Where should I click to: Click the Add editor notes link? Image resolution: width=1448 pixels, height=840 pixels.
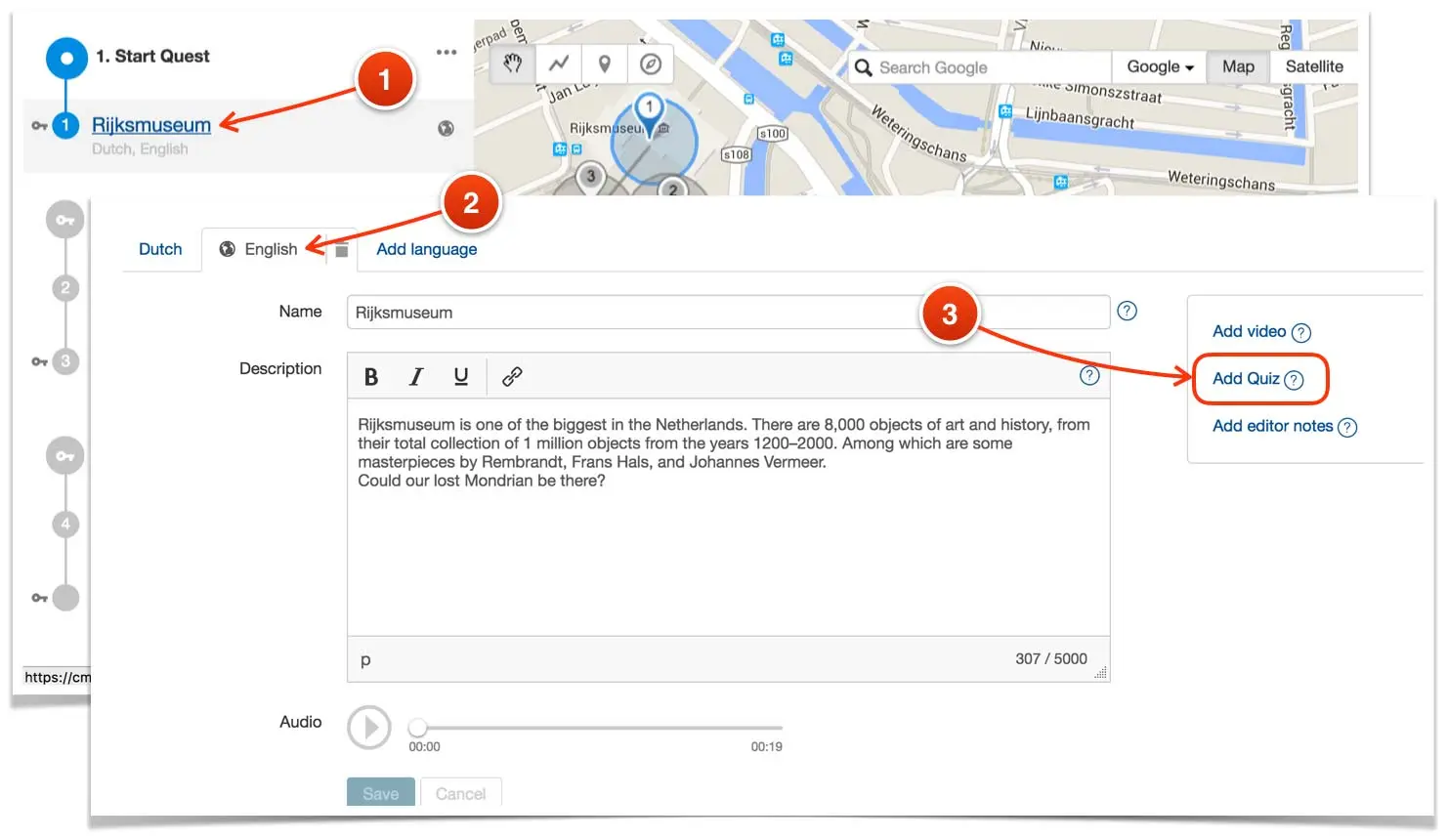[x=1272, y=426]
